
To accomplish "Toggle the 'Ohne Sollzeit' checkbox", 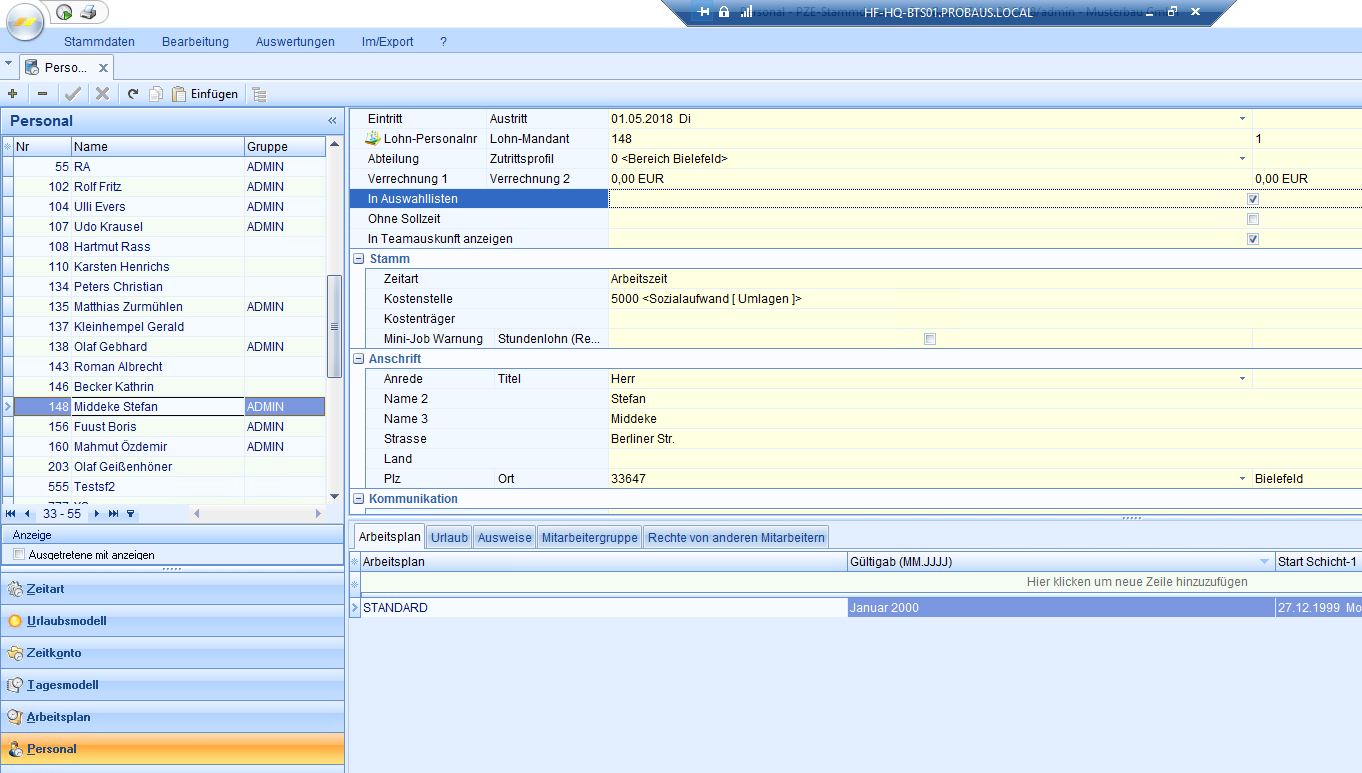I will coord(1252,219).
